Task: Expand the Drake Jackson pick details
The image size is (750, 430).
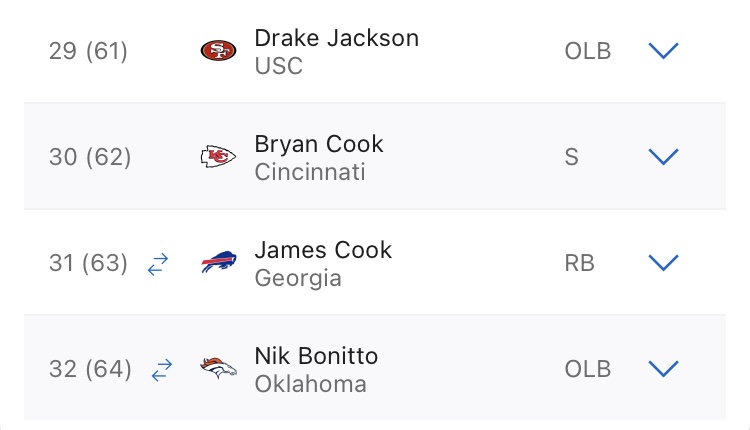Action: pos(664,51)
